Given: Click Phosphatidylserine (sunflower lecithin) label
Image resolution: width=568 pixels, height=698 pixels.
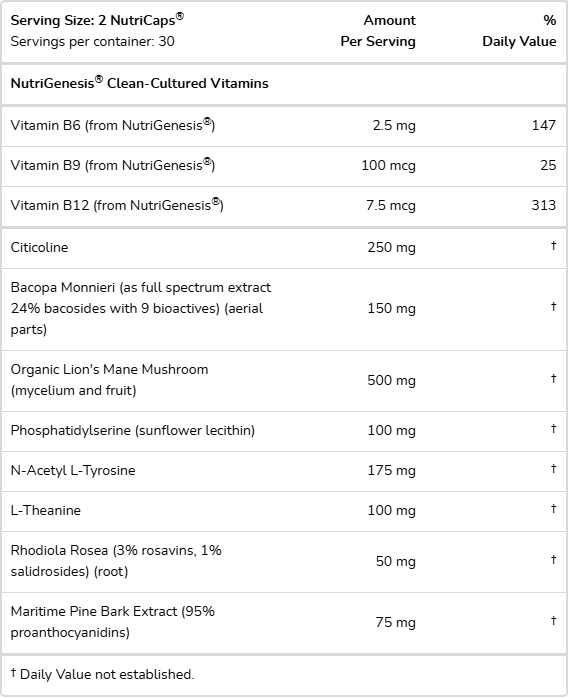Looking at the screenshot, I should pyautogui.click(x=133, y=430).
